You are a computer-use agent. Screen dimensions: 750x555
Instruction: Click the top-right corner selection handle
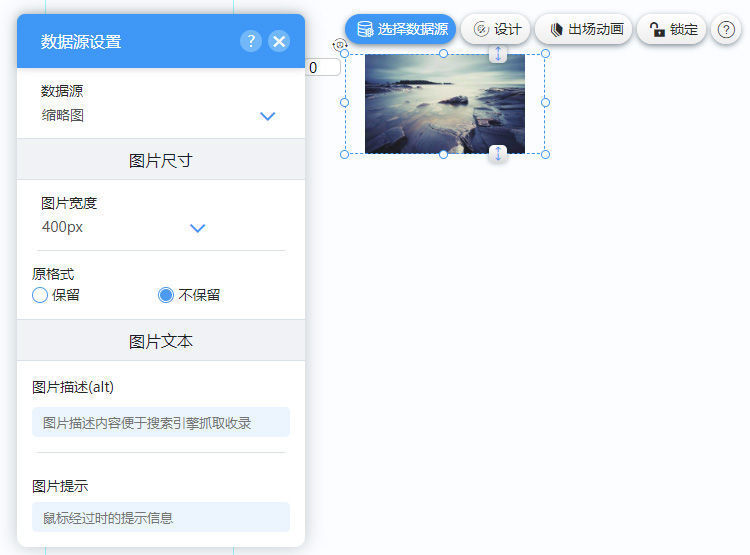coord(545,54)
